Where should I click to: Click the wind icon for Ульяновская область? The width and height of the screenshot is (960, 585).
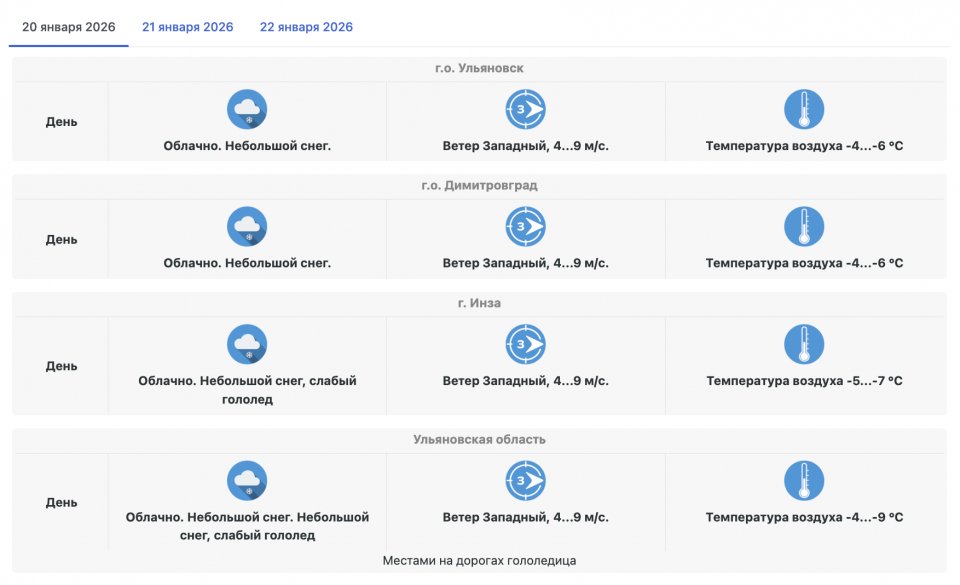525,481
